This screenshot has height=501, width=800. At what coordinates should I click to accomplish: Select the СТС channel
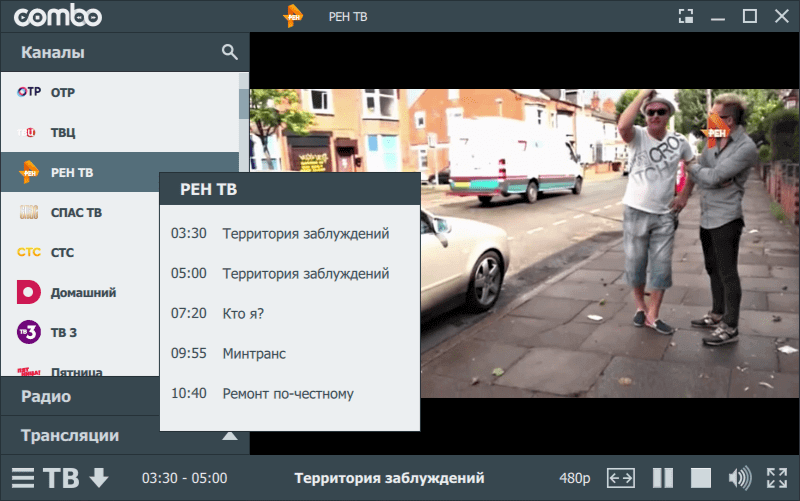pos(81,253)
